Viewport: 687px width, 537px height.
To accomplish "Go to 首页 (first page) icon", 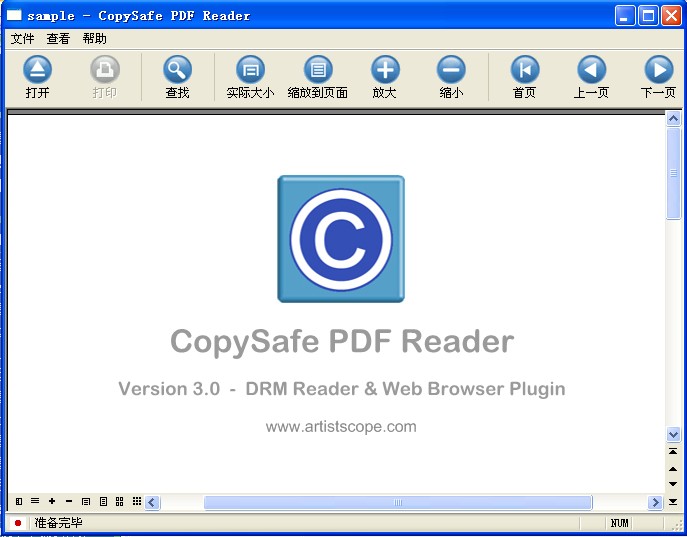I will pos(525,69).
